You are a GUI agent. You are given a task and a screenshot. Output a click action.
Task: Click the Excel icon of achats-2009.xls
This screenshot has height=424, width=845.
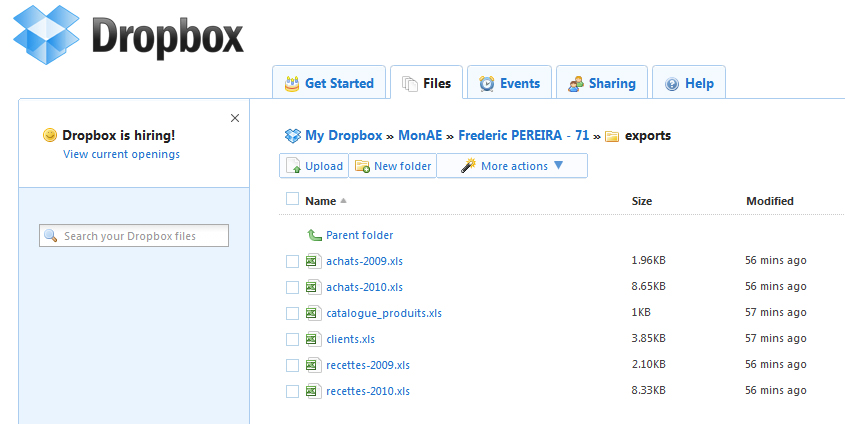coord(314,261)
